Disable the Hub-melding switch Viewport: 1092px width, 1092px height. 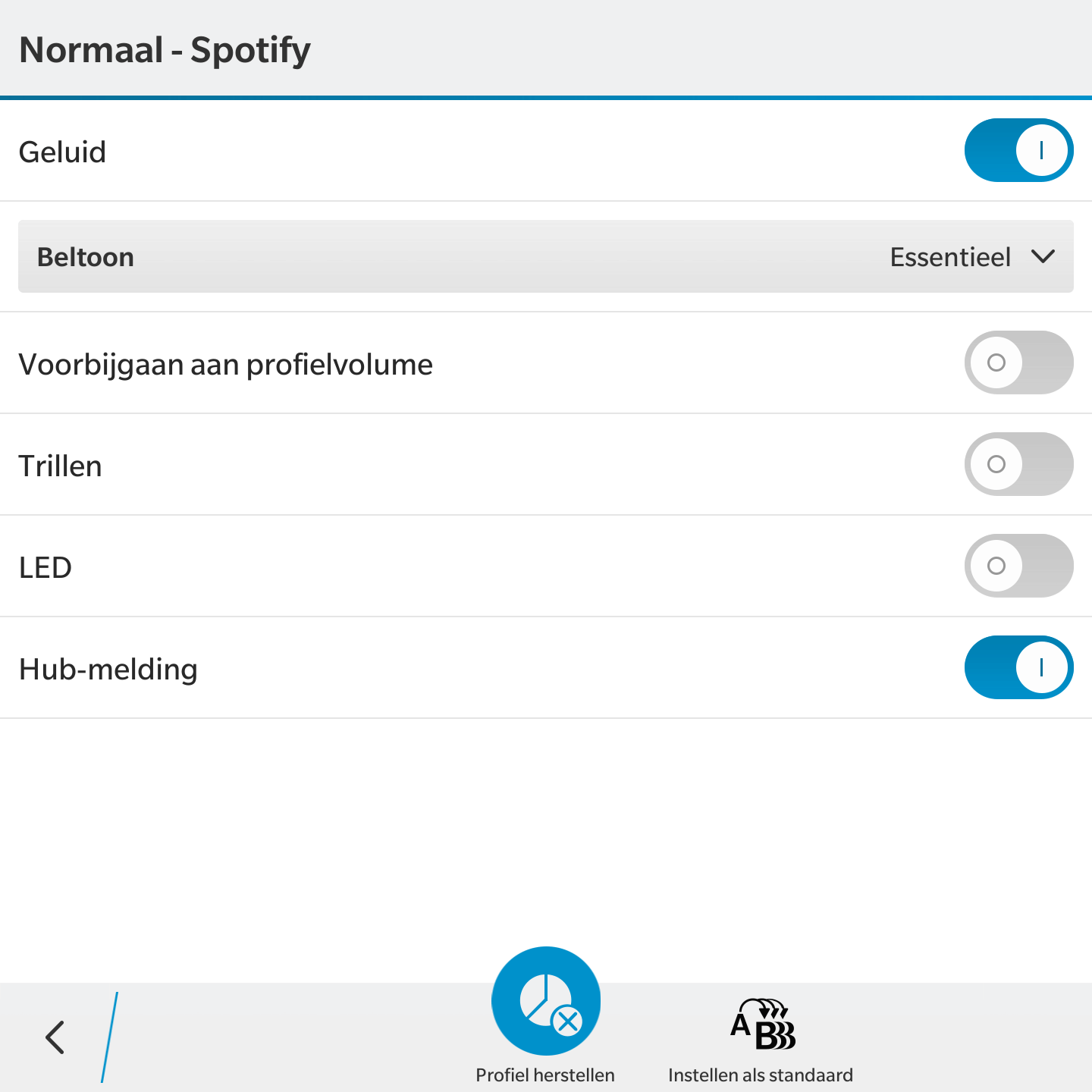point(1018,667)
